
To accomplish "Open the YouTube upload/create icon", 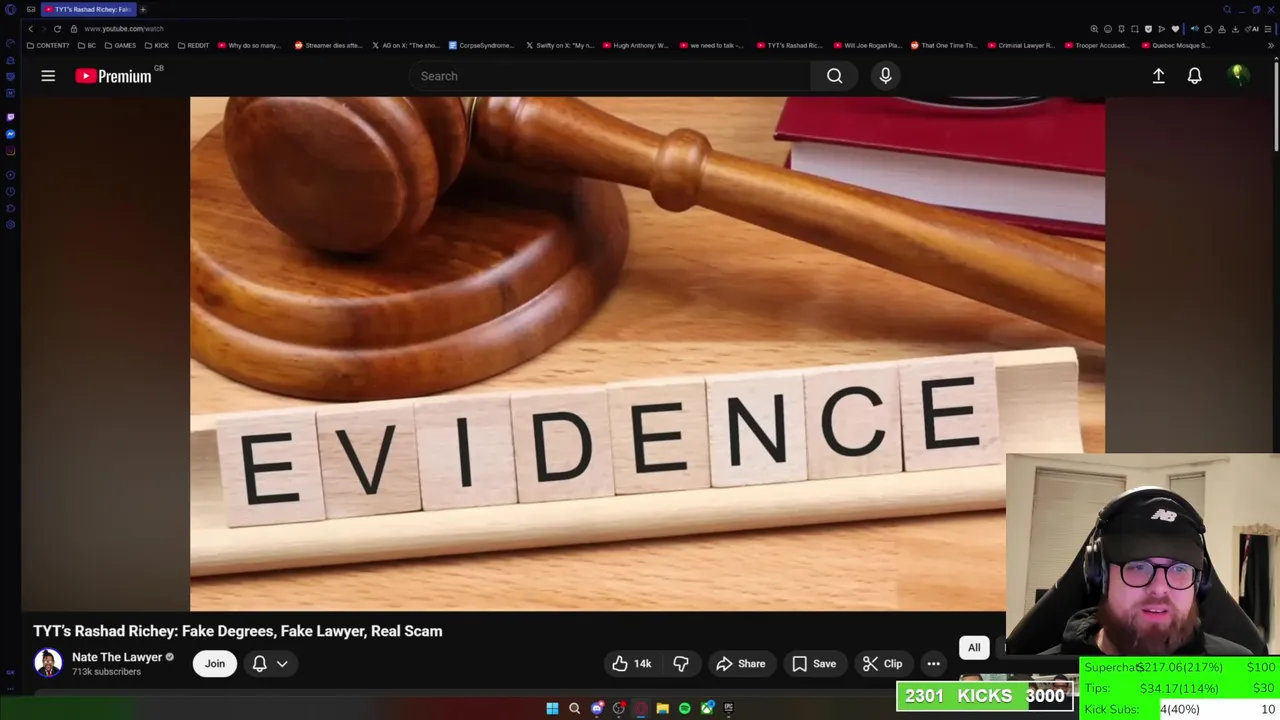I will click(x=1158, y=76).
